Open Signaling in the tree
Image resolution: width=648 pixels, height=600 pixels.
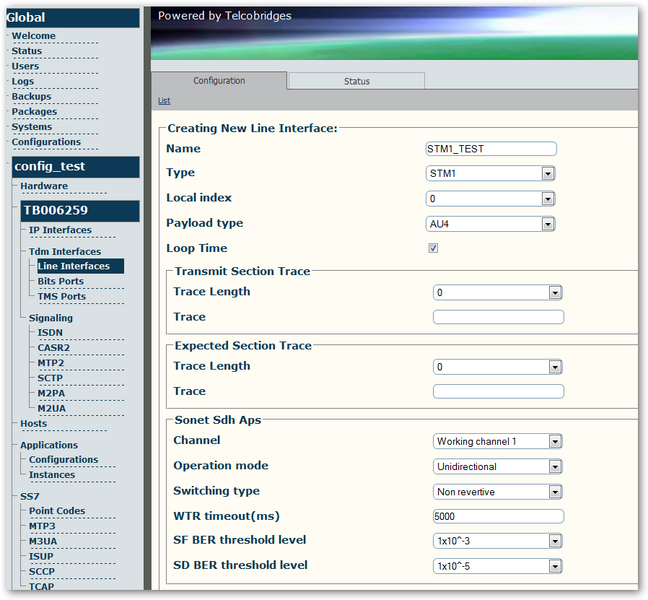(51, 318)
